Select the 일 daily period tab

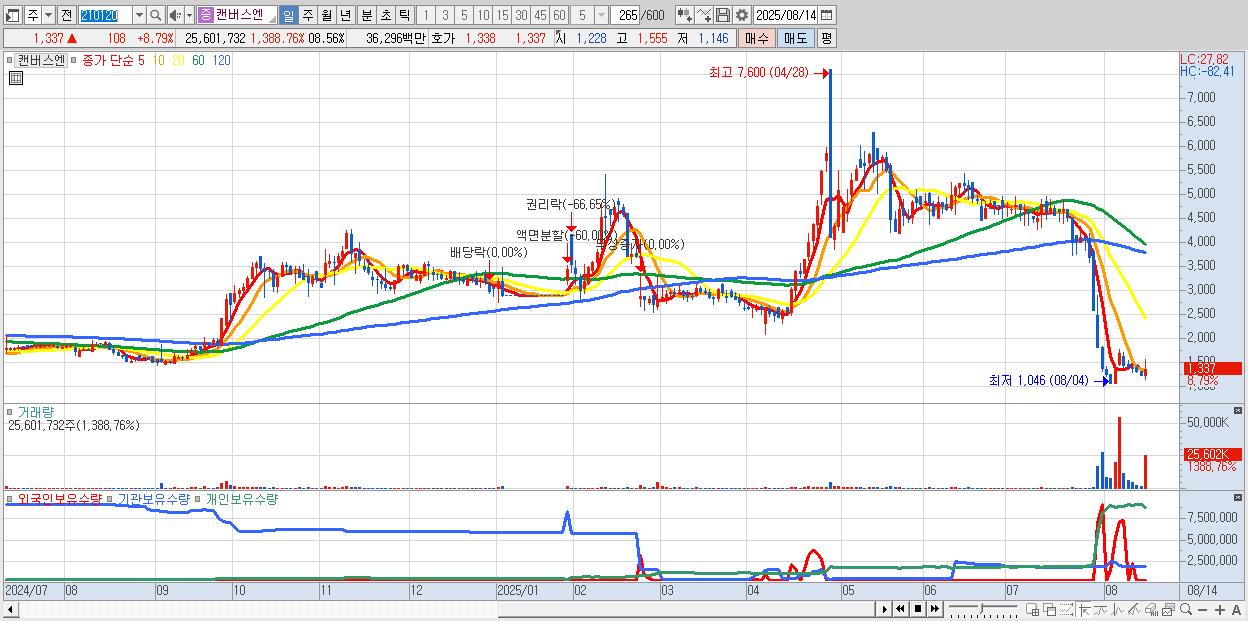(x=288, y=15)
